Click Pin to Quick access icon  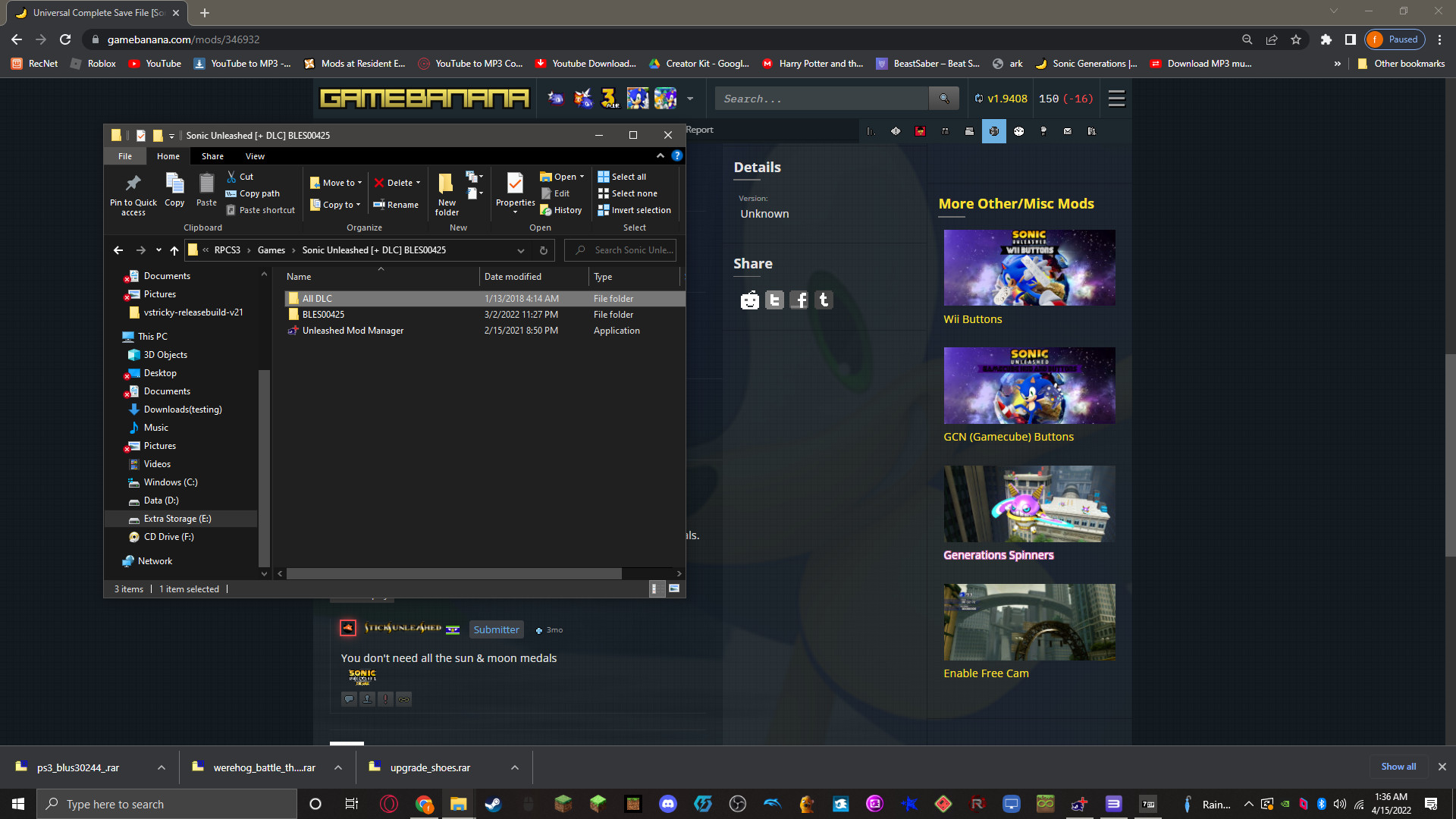point(133,184)
